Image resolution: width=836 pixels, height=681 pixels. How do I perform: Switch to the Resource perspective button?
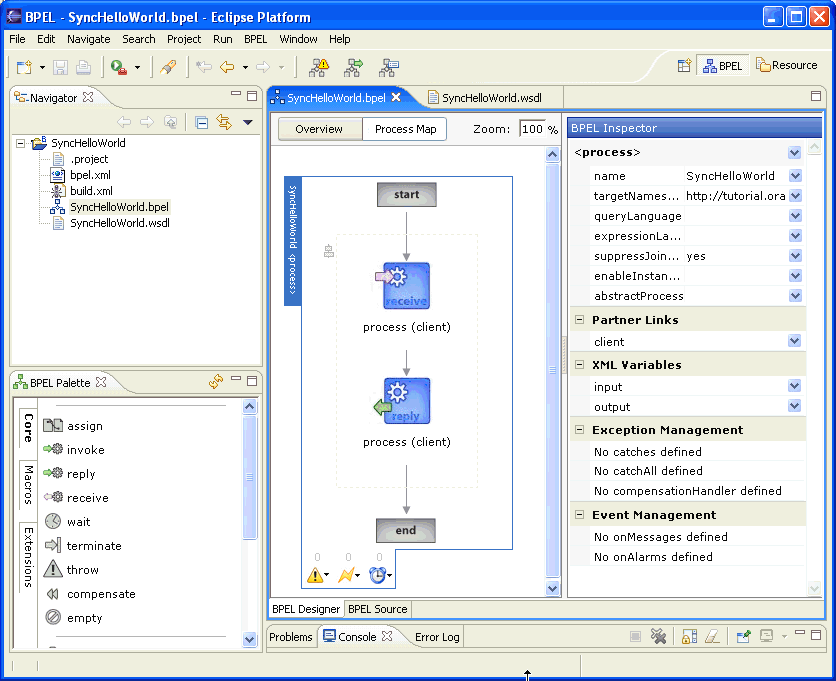point(787,66)
